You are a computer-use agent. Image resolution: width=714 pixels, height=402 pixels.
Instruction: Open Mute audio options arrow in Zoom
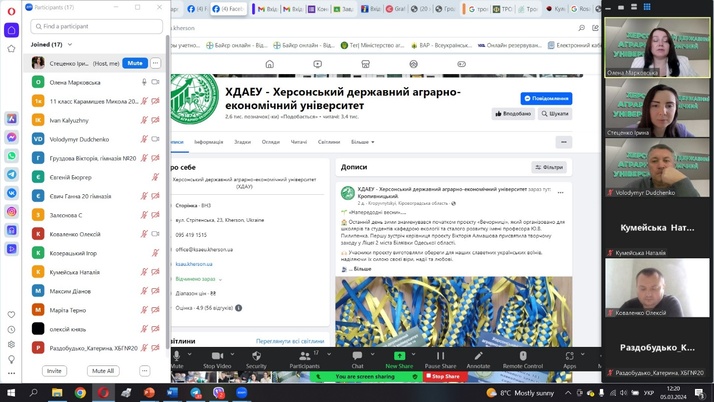[189, 354]
